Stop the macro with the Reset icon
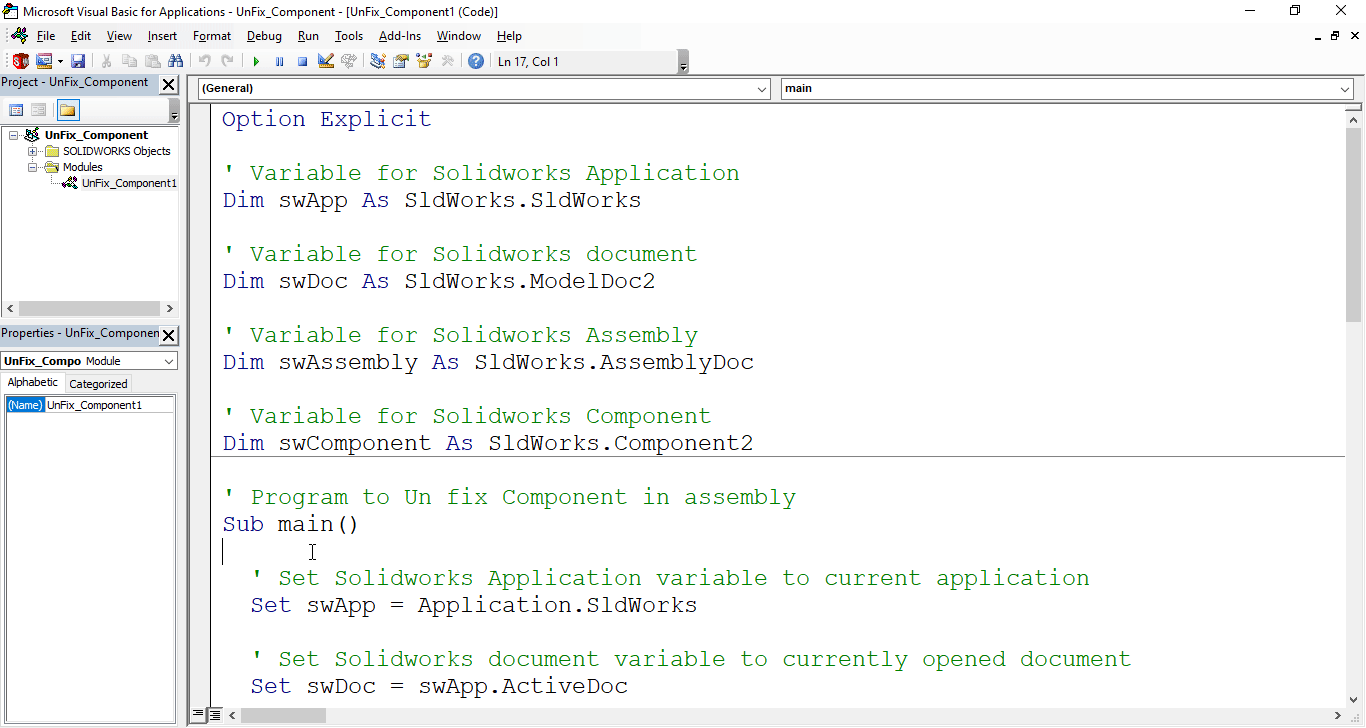Image resolution: width=1366 pixels, height=728 pixels. click(x=302, y=61)
